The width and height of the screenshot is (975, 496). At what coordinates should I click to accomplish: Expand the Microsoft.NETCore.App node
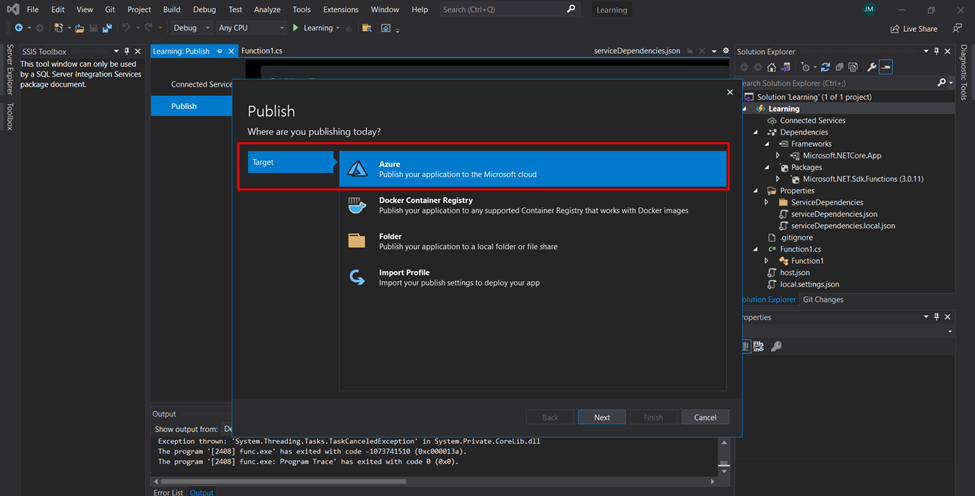pyautogui.click(x=778, y=156)
